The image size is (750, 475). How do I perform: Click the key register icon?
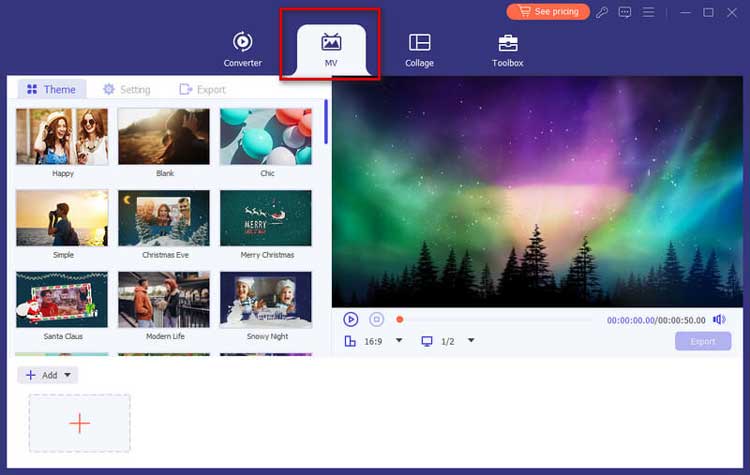click(602, 12)
